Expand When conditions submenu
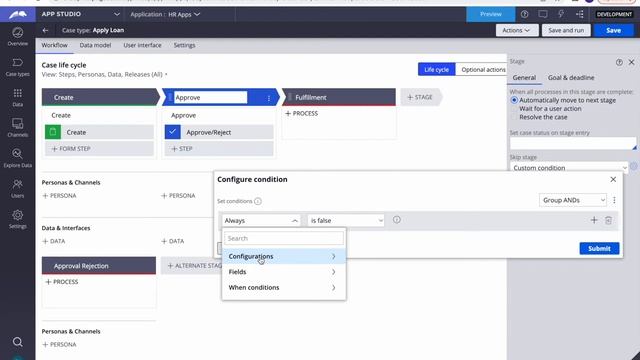 tap(284, 287)
